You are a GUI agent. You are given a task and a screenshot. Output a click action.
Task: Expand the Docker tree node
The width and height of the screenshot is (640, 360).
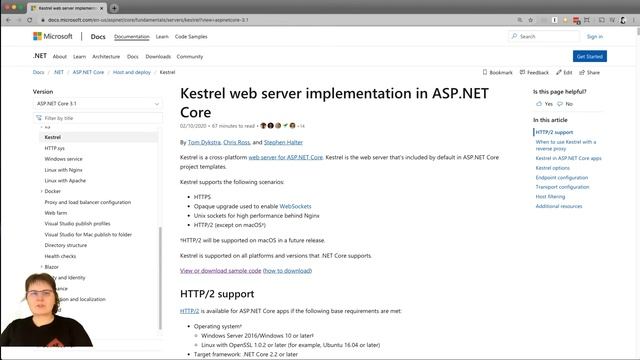[x=42, y=191]
